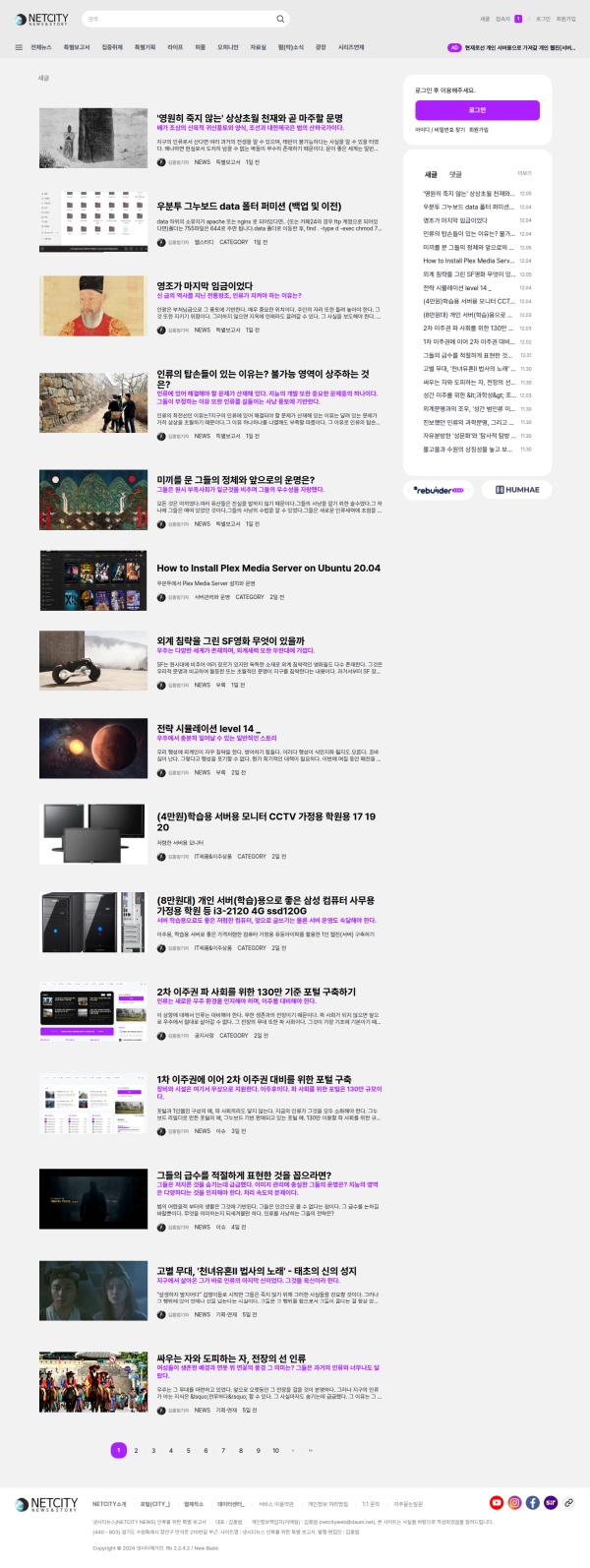This screenshot has width=590, height=1568.
Task: Go to next page arrow in pagination
Action: click(293, 1450)
